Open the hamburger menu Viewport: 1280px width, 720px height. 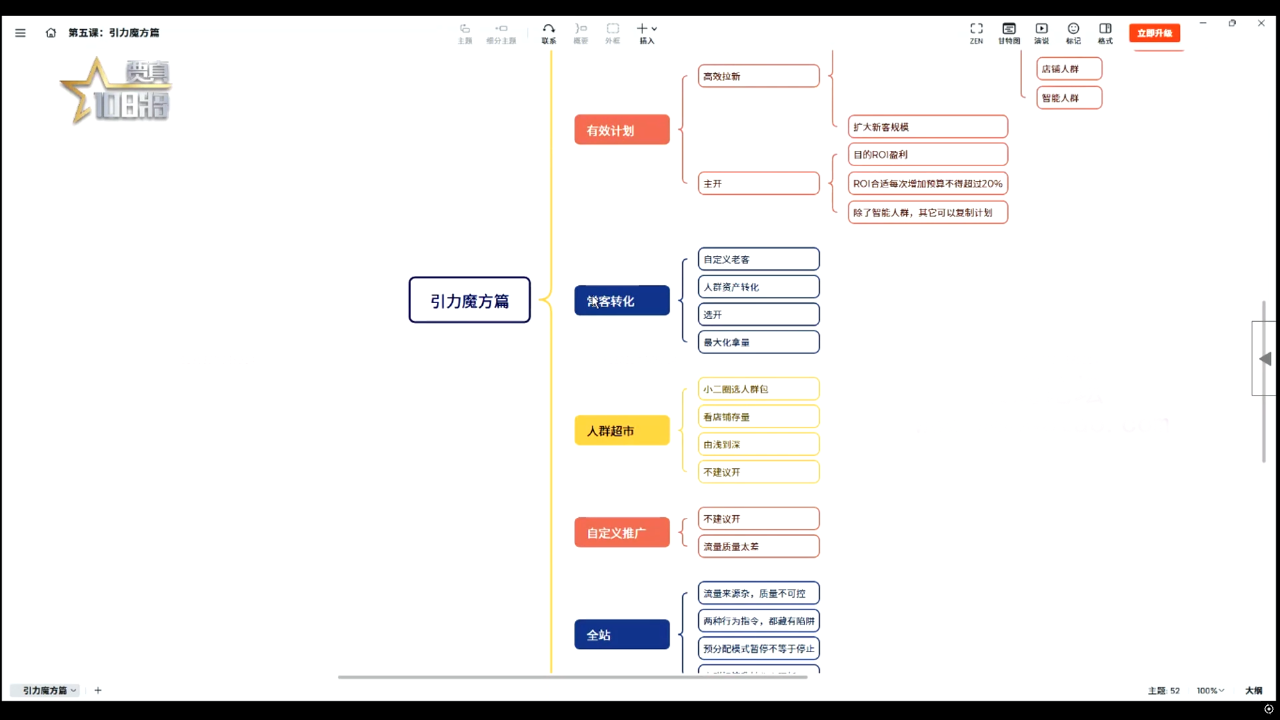[x=20, y=33]
